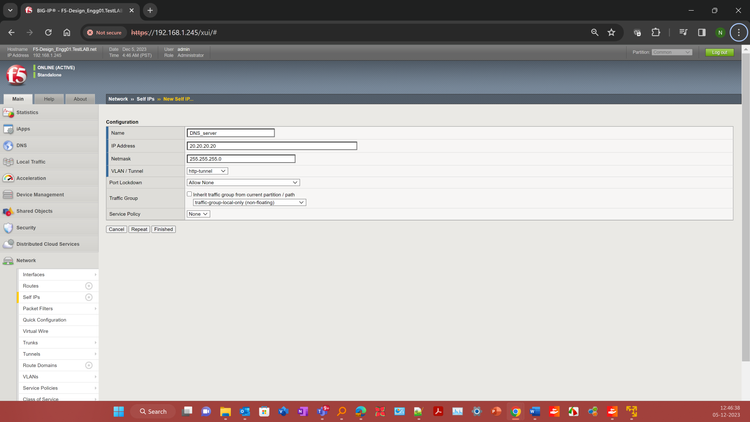This screenshot has height=422, width=750.
Task: Open Port Lockdown dropdown
Action: coord(243,182)
